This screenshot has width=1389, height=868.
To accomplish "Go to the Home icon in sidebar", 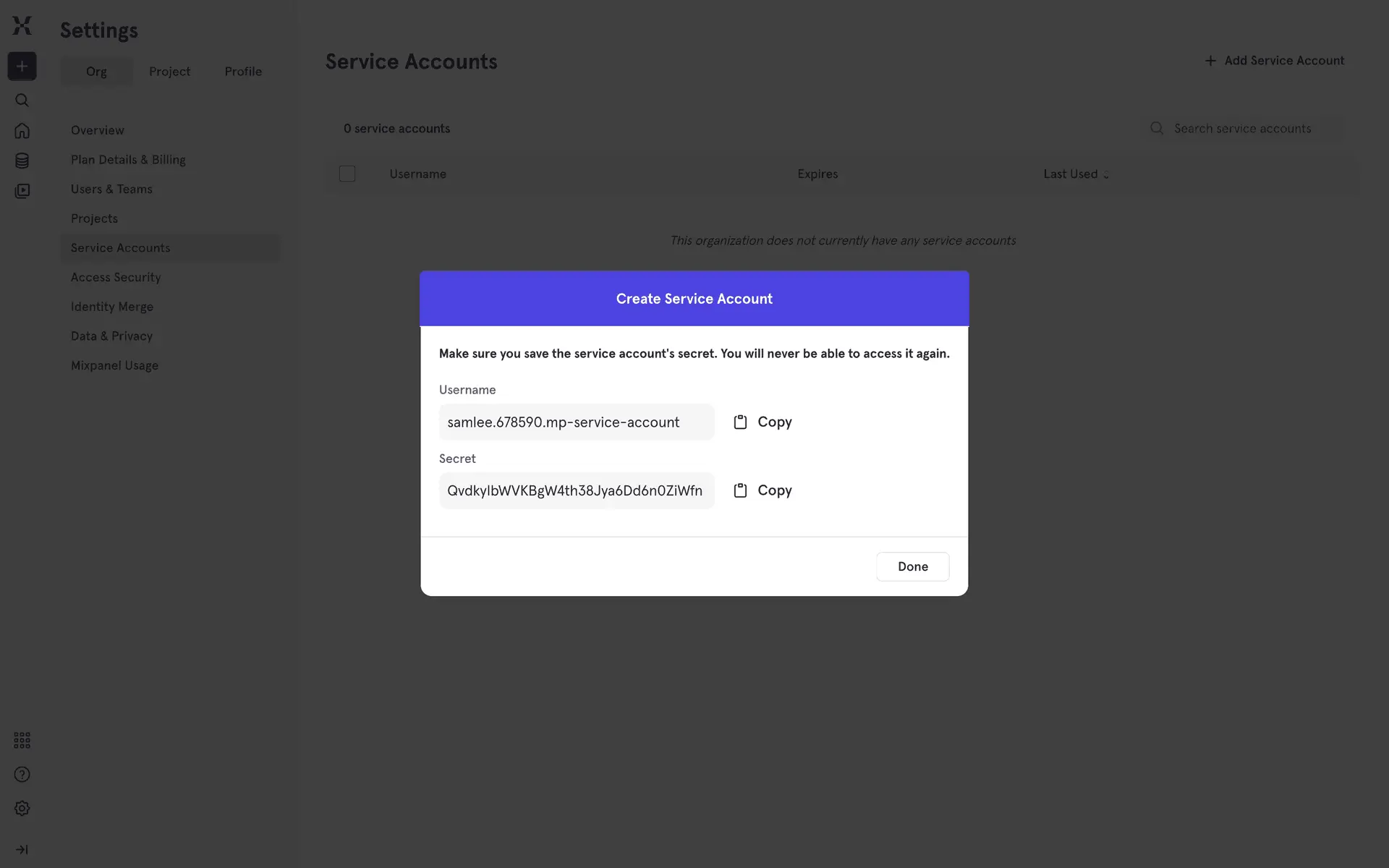I will point(22,131).
